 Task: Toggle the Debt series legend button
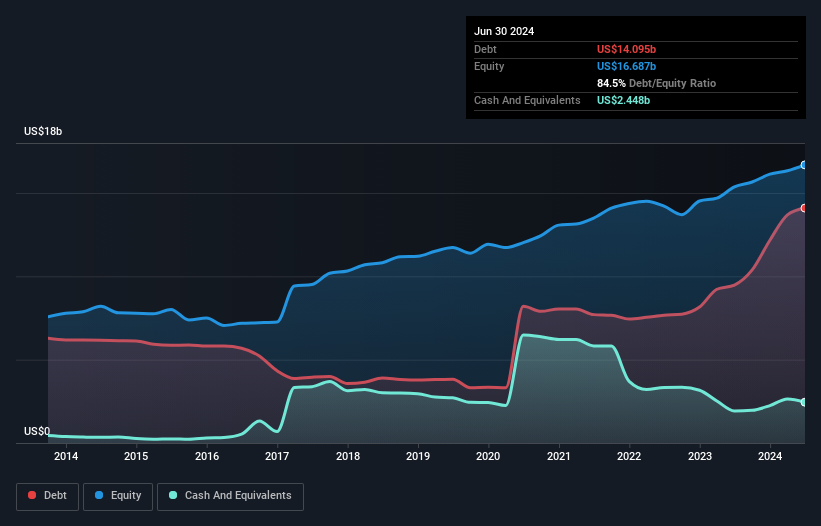click(47, 496)
